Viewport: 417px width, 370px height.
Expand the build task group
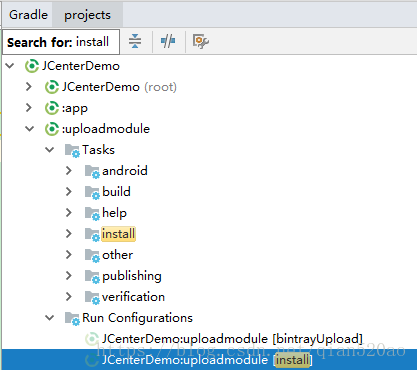pos(69,192)
